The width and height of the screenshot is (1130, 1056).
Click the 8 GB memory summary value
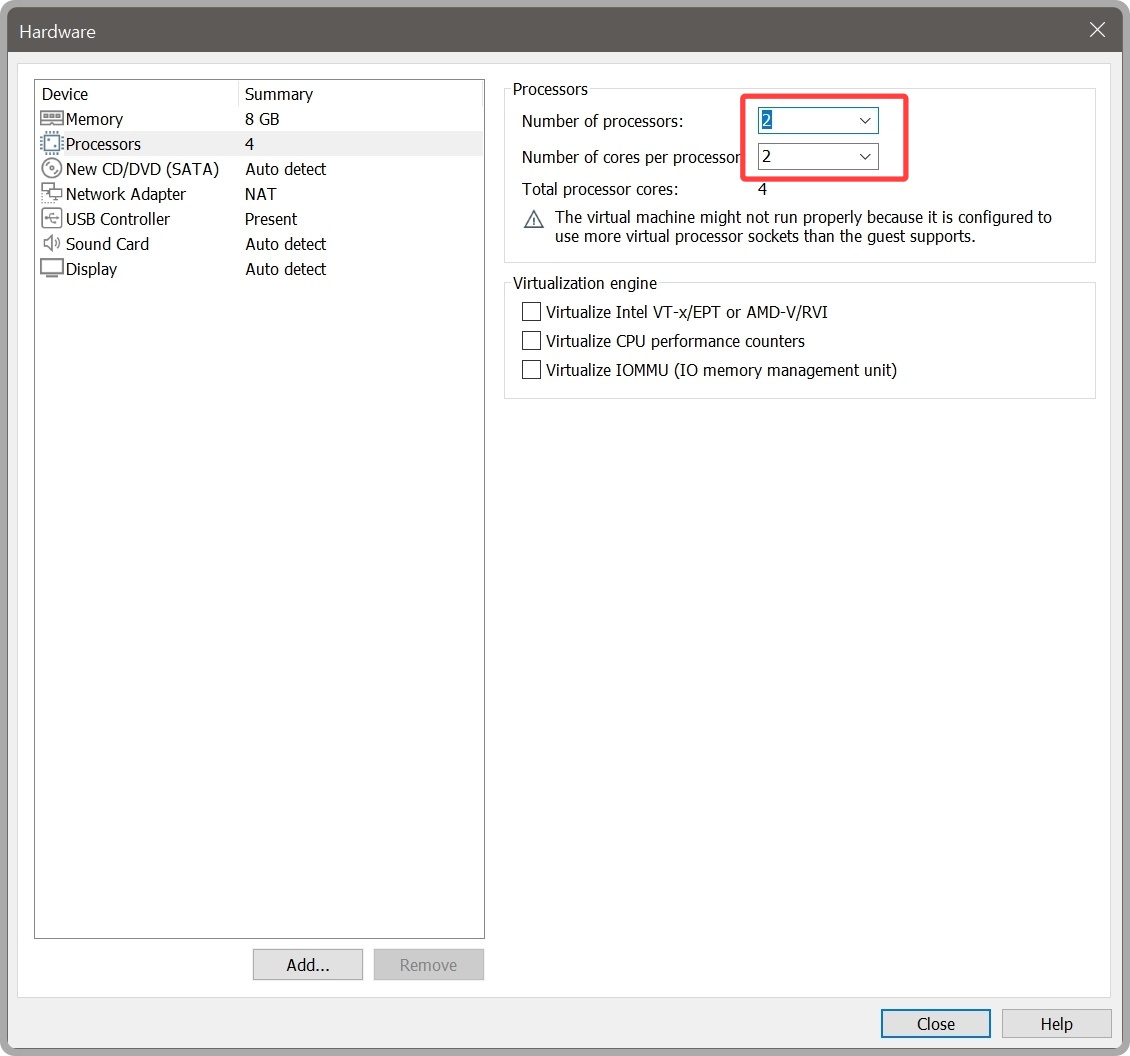[x=262, y=119]
